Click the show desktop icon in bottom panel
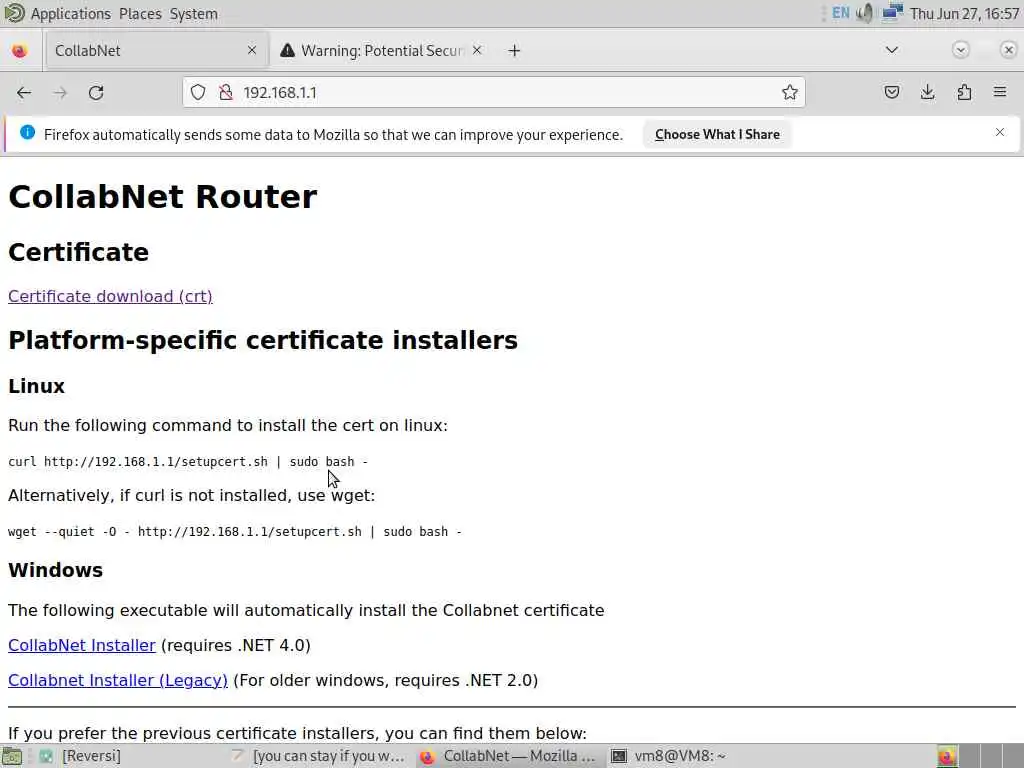Screen dimensions: 1024x768 pyautogui.click(x=12, y=756)
